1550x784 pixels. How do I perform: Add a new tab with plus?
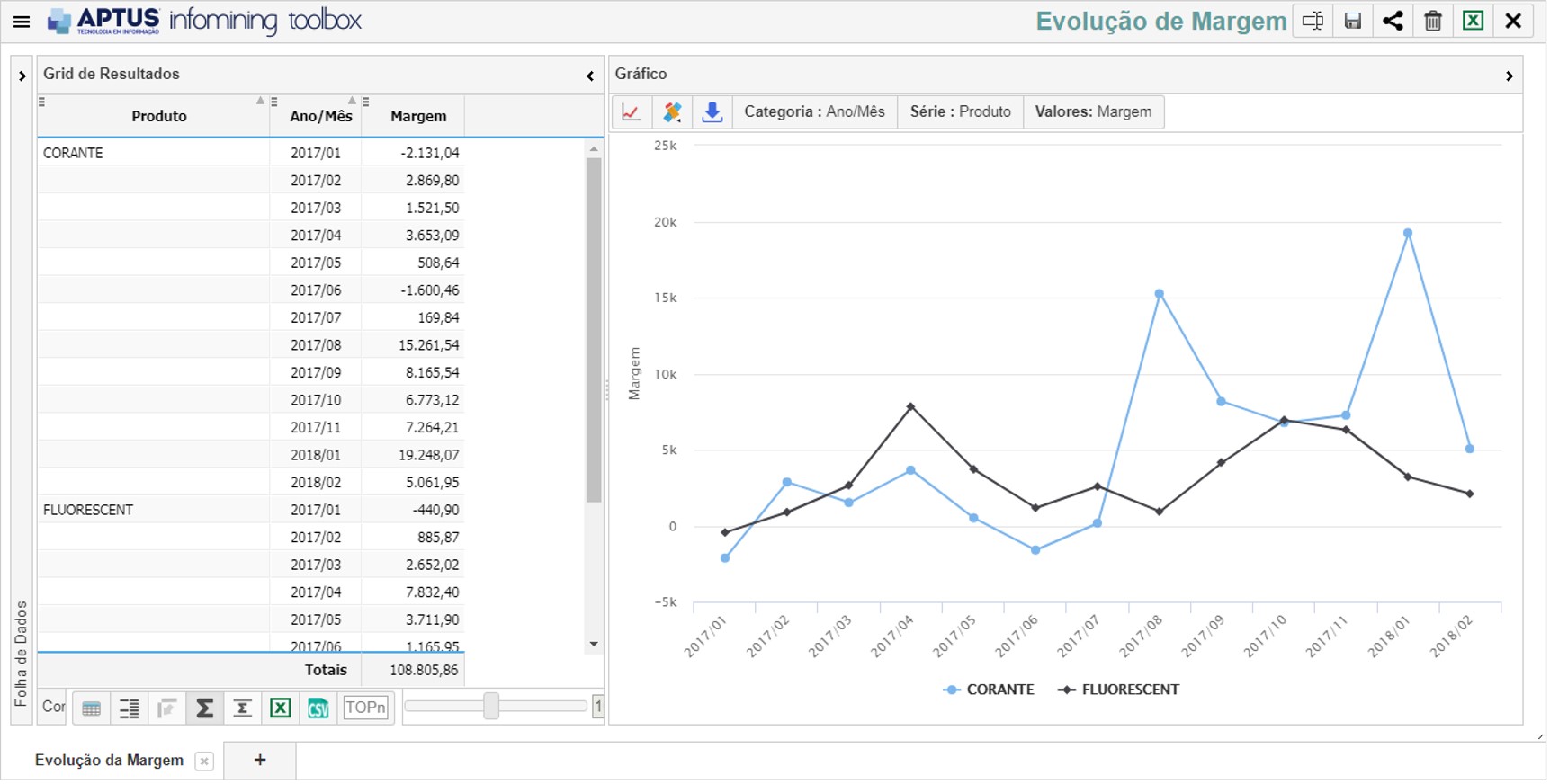[260, 761]
